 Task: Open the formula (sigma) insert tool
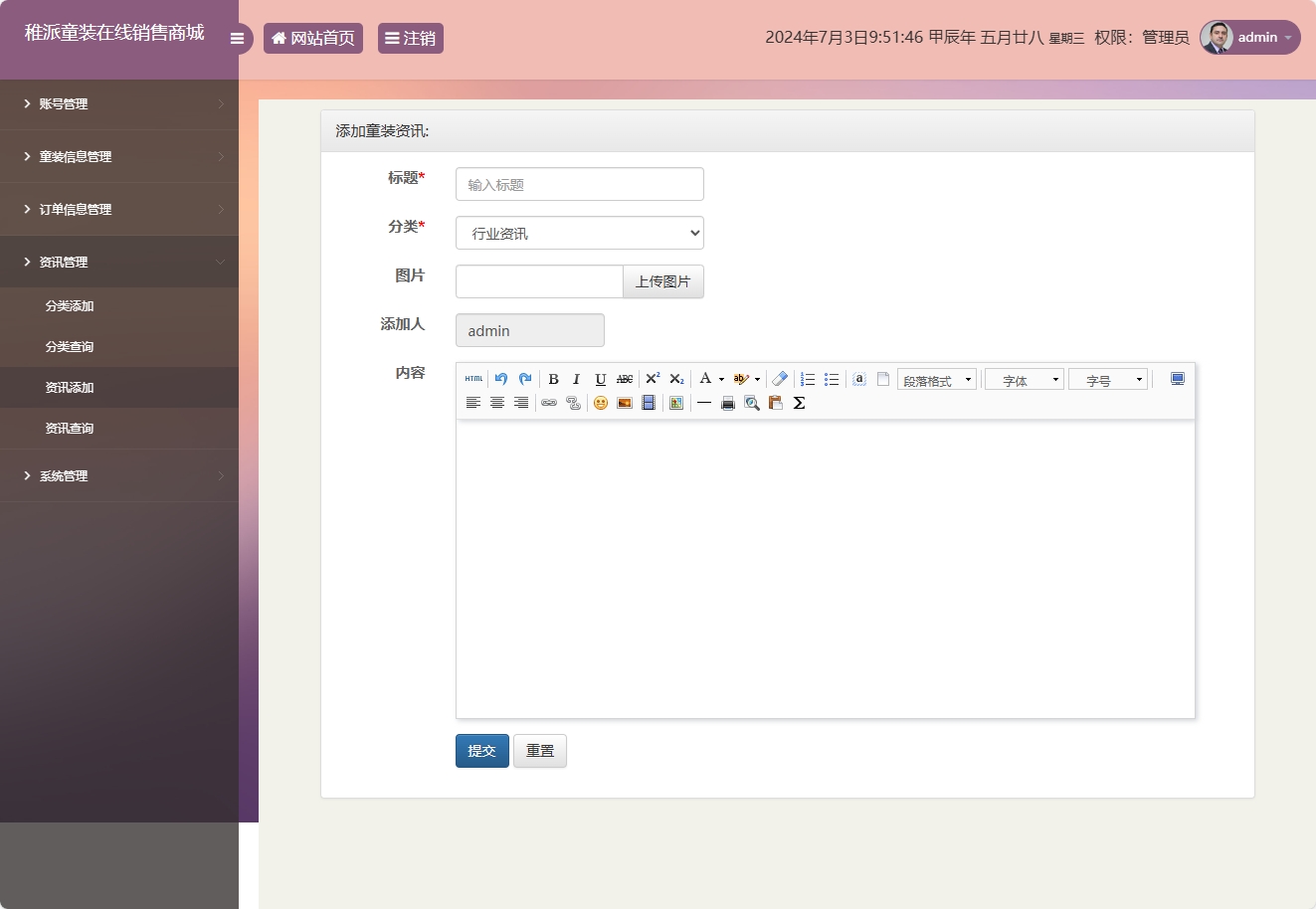point(800,403)
